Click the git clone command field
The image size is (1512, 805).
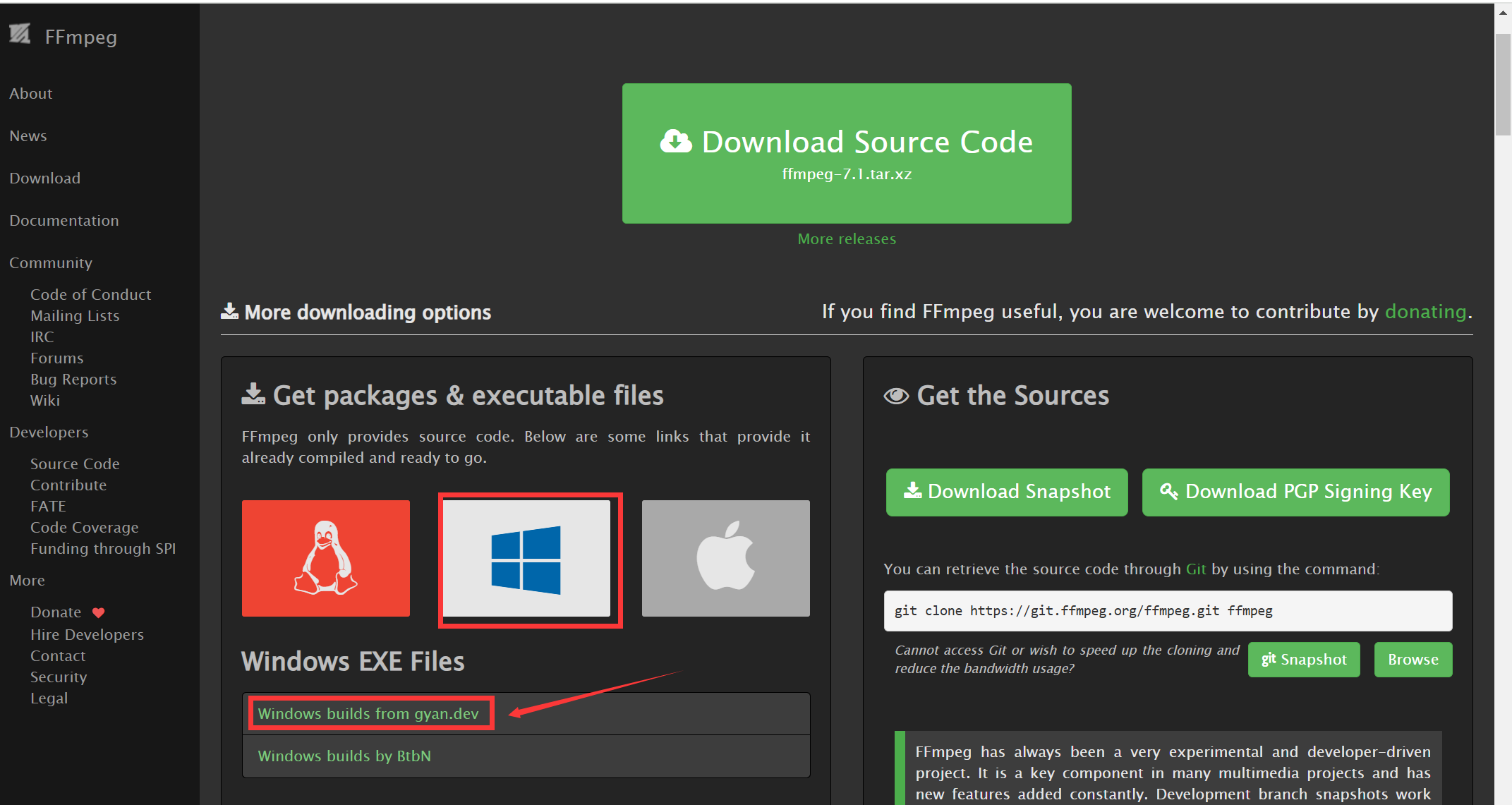(1168, 611)
